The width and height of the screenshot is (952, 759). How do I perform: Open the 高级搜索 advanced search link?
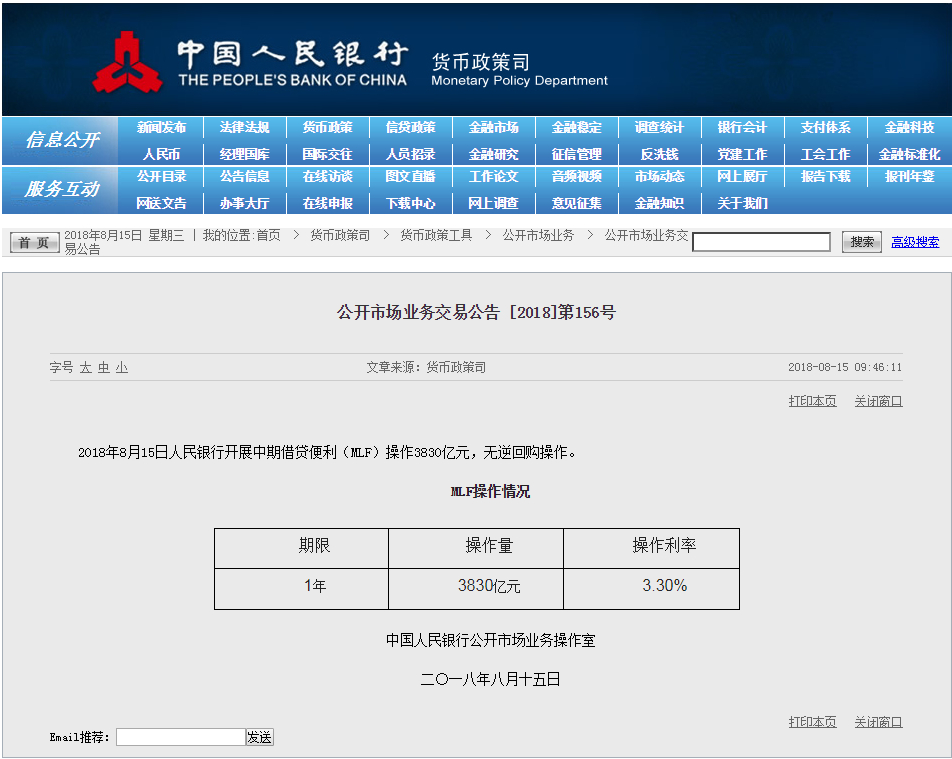coord(915,242)
